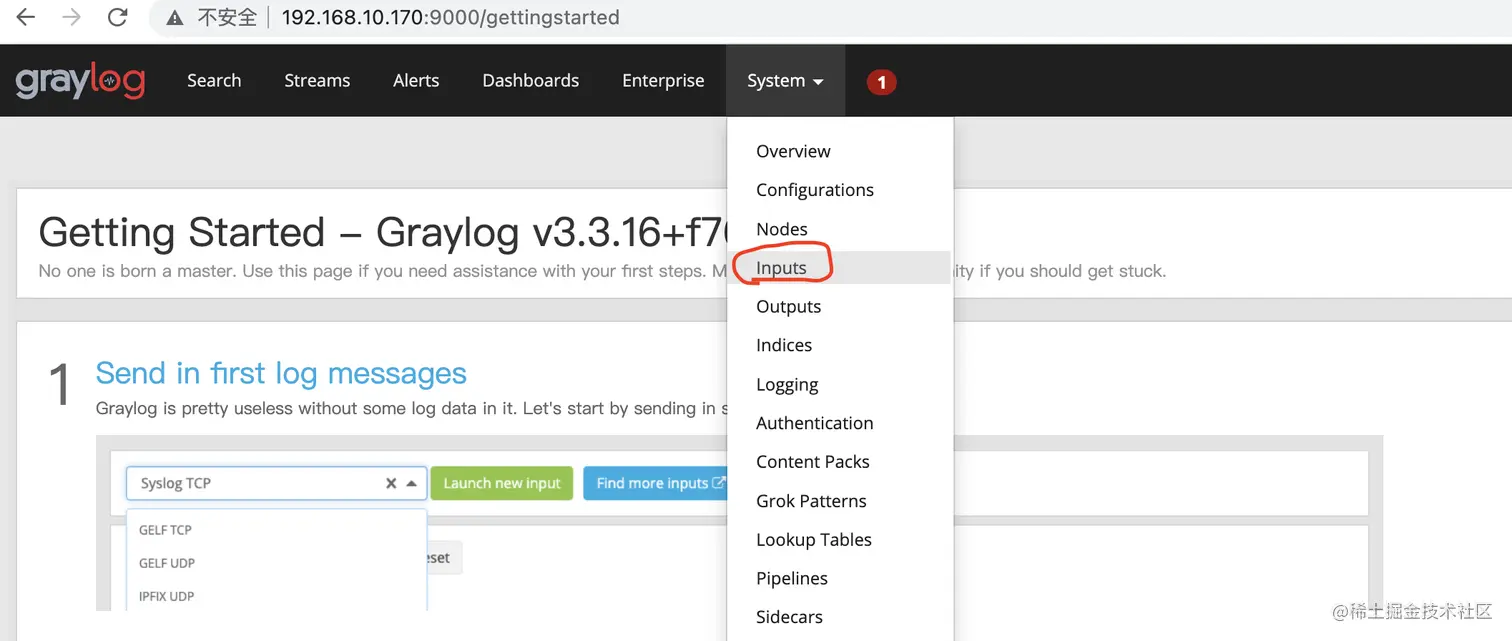Click Launch new input button

tap(502, 483)
